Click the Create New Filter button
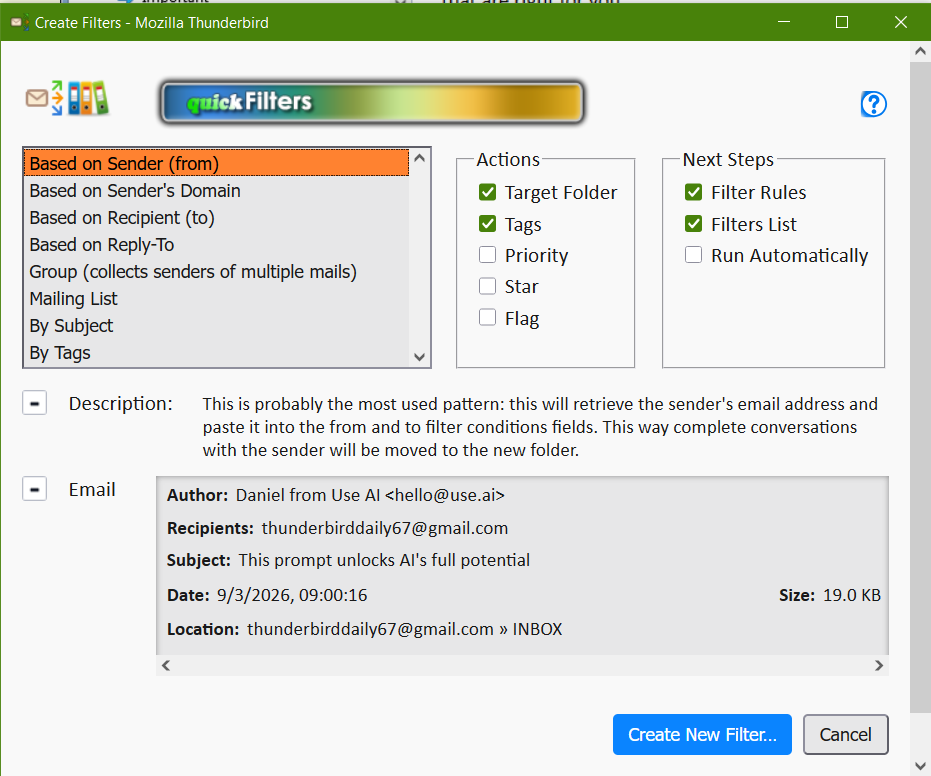 pyautogui.click(x=702, y=735)
